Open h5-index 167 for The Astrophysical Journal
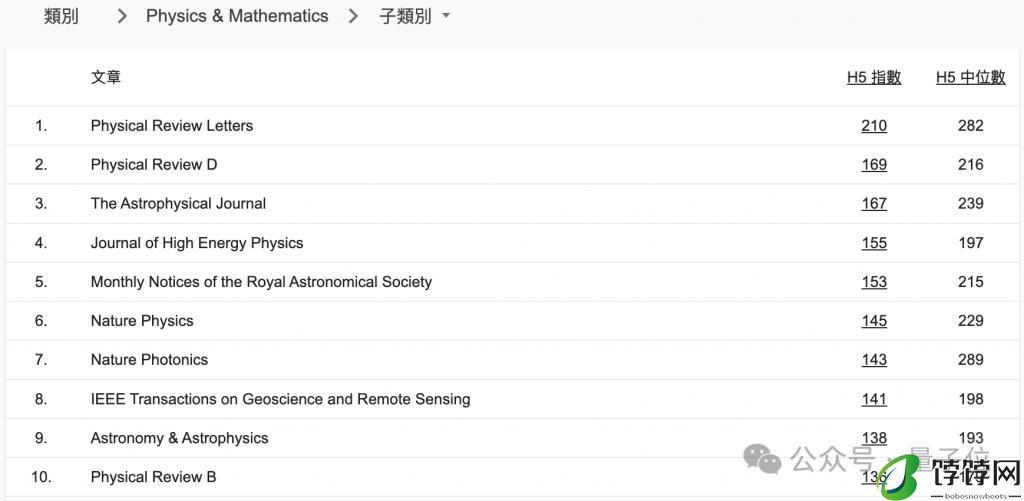 pyautogui.click(x=874, y=204)
